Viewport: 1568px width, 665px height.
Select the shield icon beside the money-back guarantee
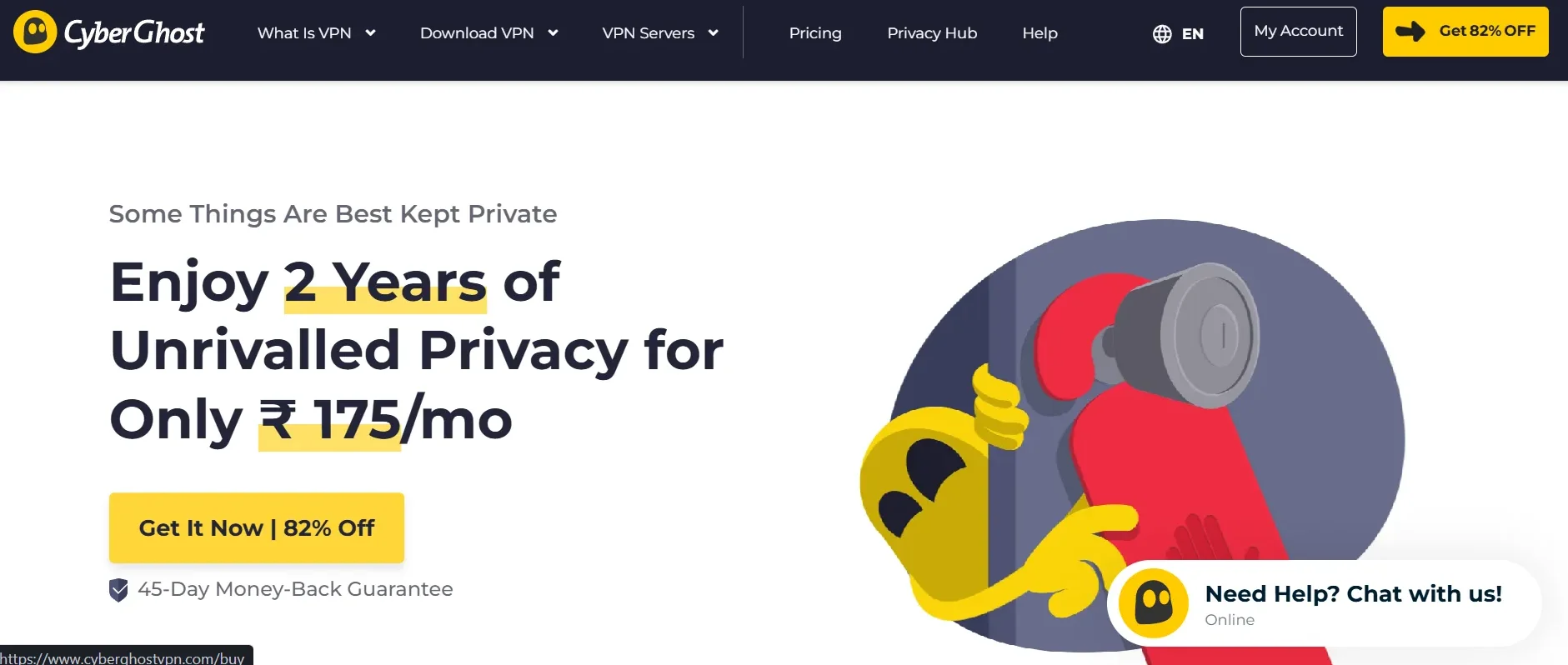click(x=118, y=589)
